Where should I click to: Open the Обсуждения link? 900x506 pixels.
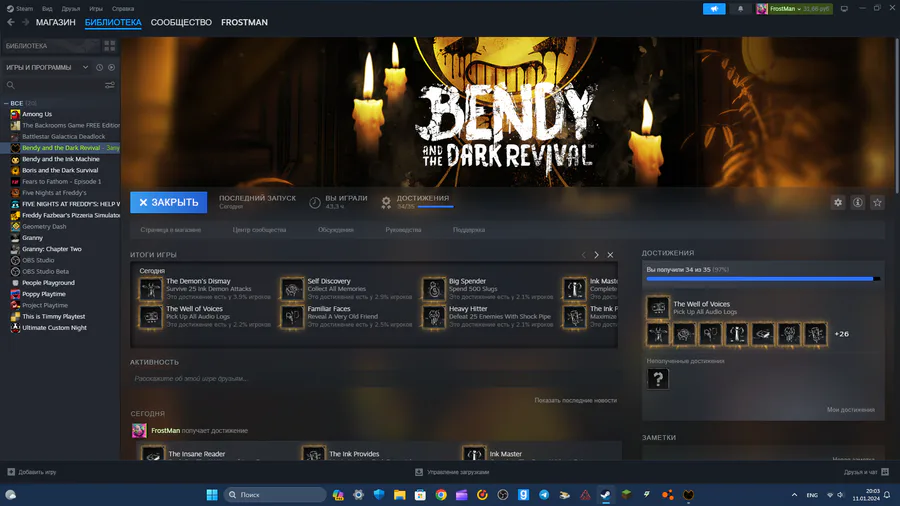[x=336, y=229]
